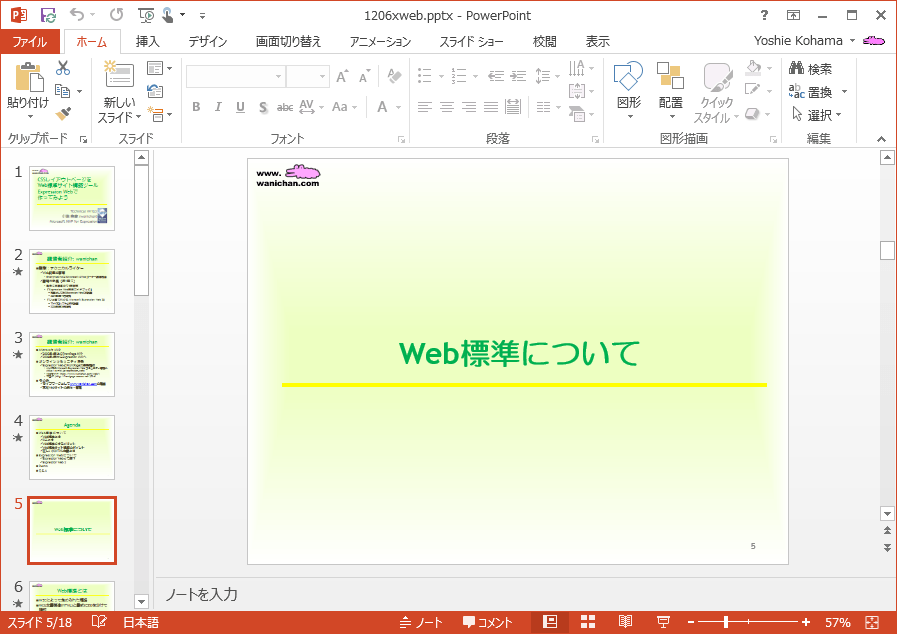Image resolution: width=897 pixels, height=634 pixels.
Task: Open the Line Spacing dropdown
Action: pos(547,76)
